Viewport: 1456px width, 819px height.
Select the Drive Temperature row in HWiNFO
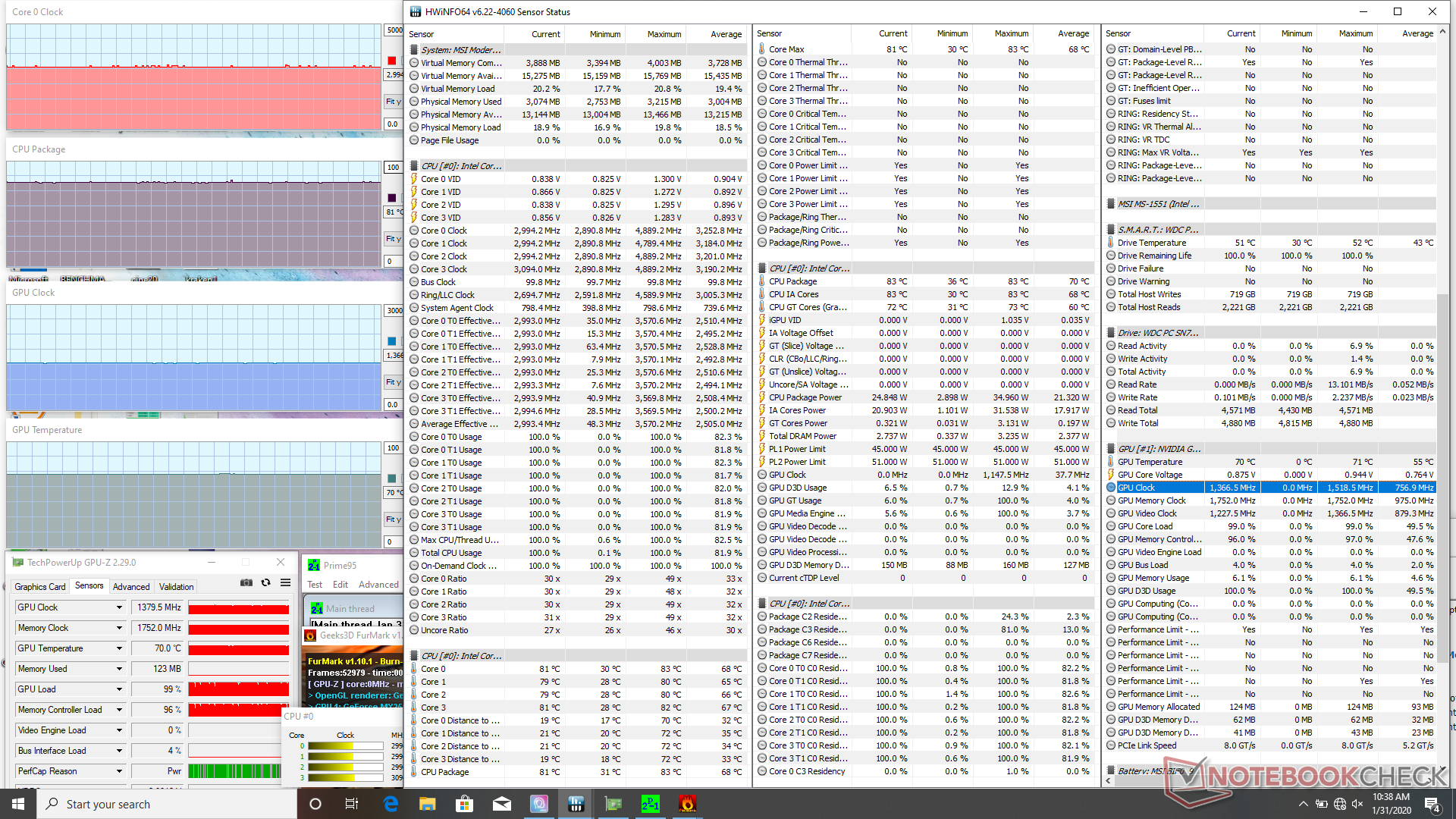coord(1269,243)
